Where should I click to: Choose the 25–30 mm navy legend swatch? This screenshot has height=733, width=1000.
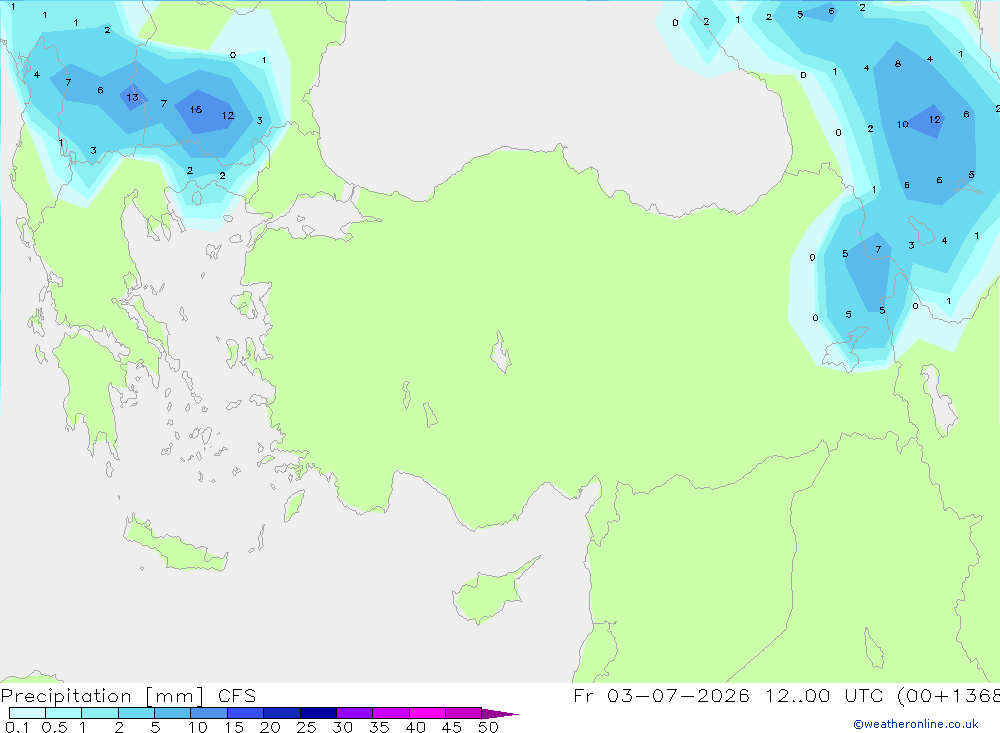coord(318,713)
